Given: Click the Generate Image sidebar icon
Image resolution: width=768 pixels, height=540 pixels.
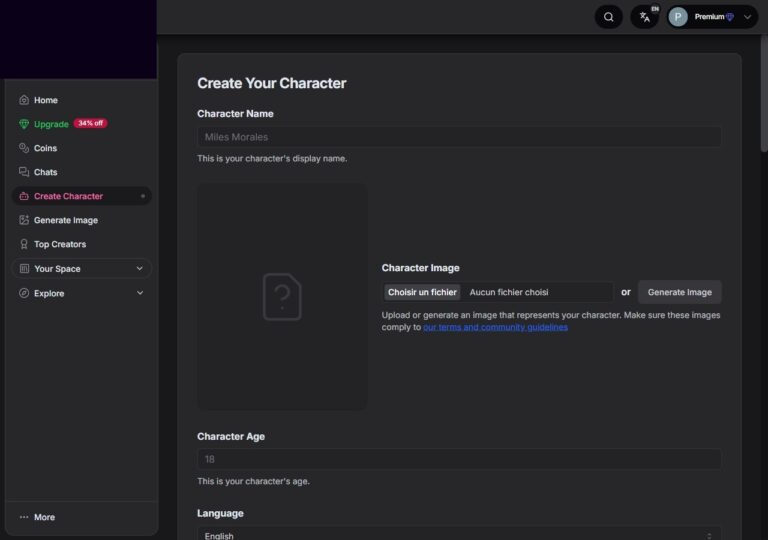Looking at the screenshot, I should 24,220.
